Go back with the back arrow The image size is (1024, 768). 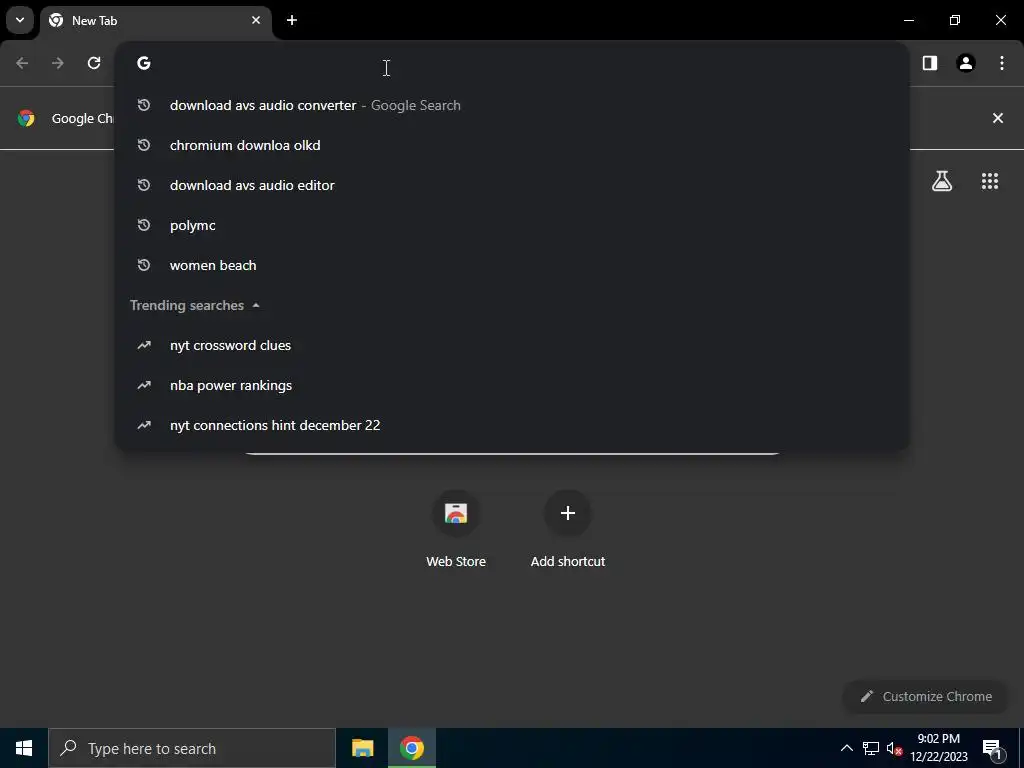click(x=22, y=63)
